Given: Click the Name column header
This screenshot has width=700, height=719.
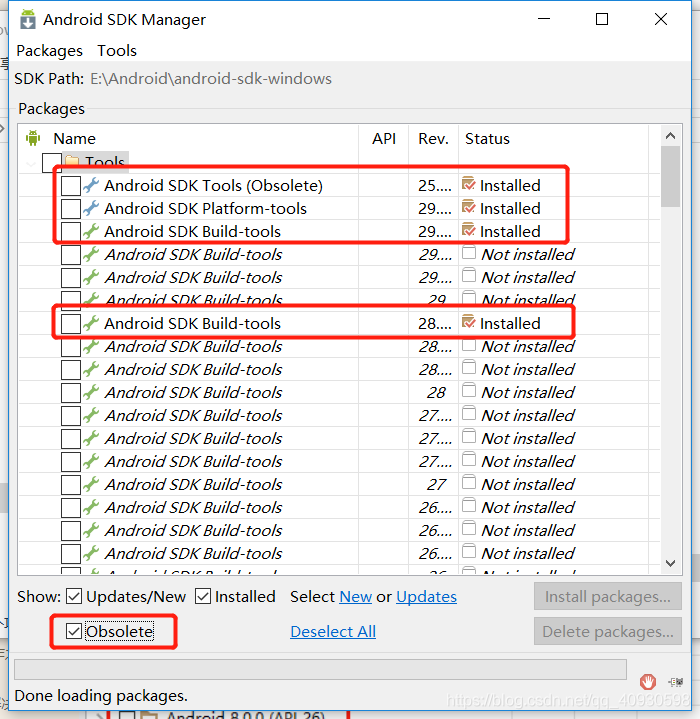Looking at the screenshot, I should click(75, 138).
